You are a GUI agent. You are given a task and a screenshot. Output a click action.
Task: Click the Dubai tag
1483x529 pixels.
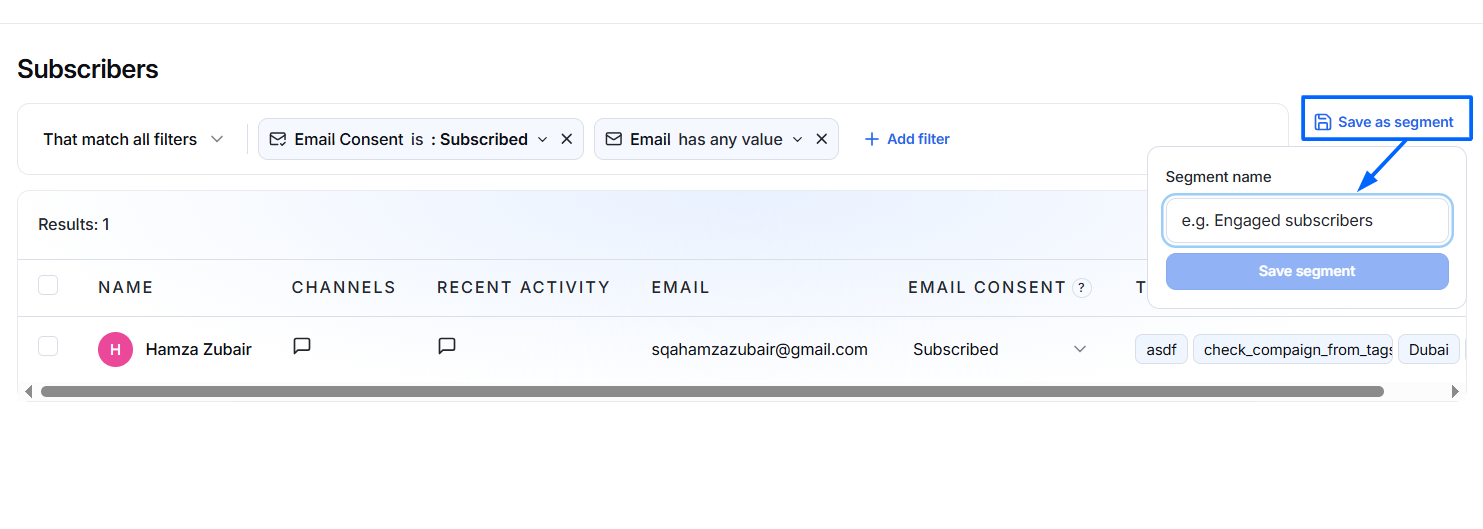(1428, 349)
